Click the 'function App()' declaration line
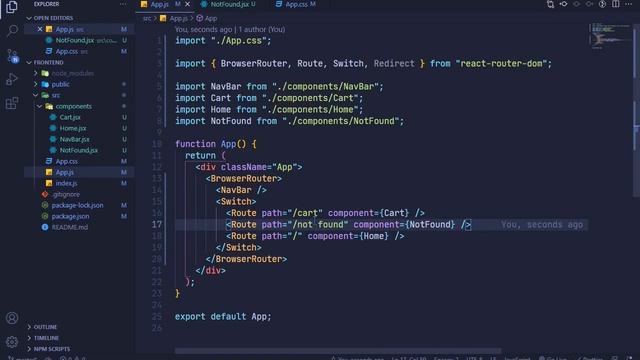This screenshot has width=640, height=360. click(x=216, y=144)
